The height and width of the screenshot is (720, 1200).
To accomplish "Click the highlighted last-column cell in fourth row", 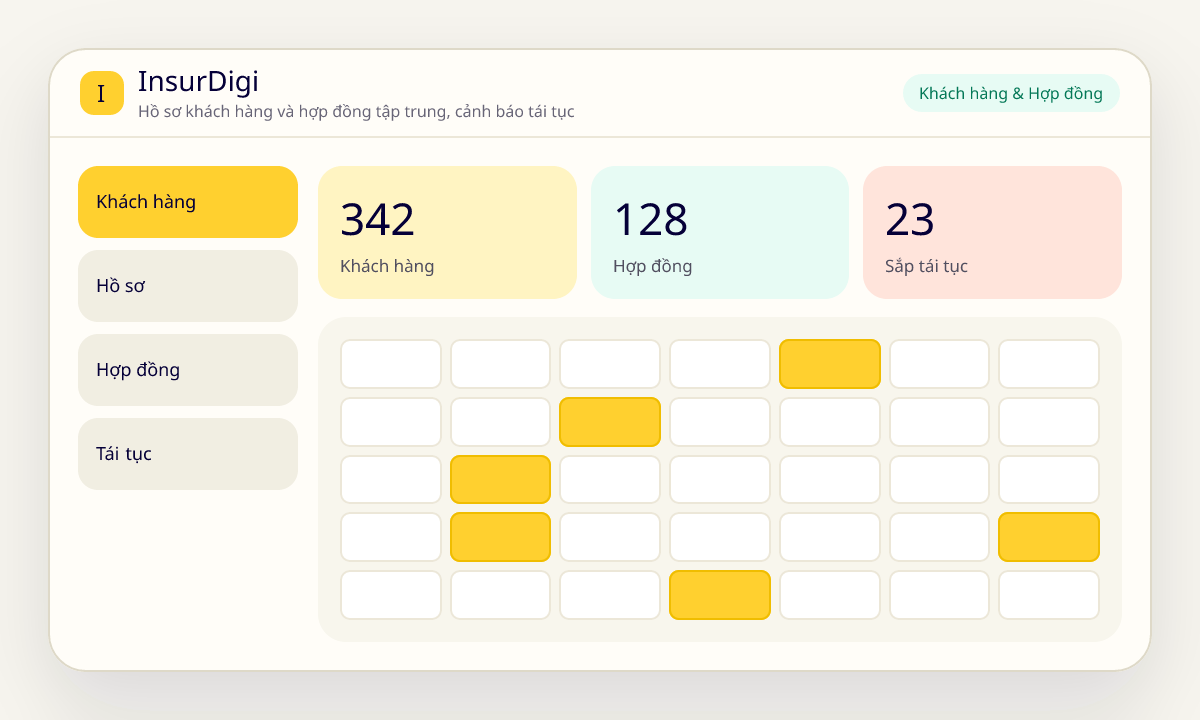I will pyautogui.click(x=1049, y=537).
